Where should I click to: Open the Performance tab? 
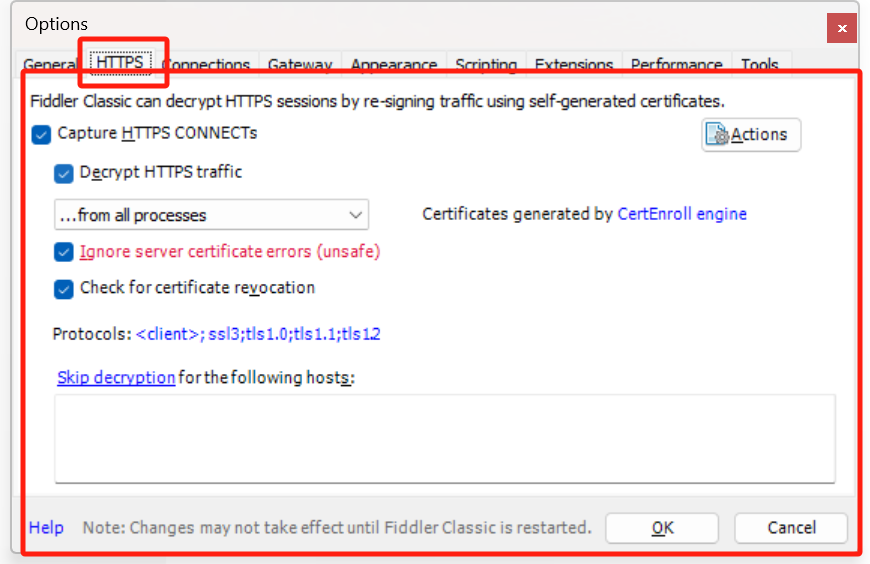(676, 64)
